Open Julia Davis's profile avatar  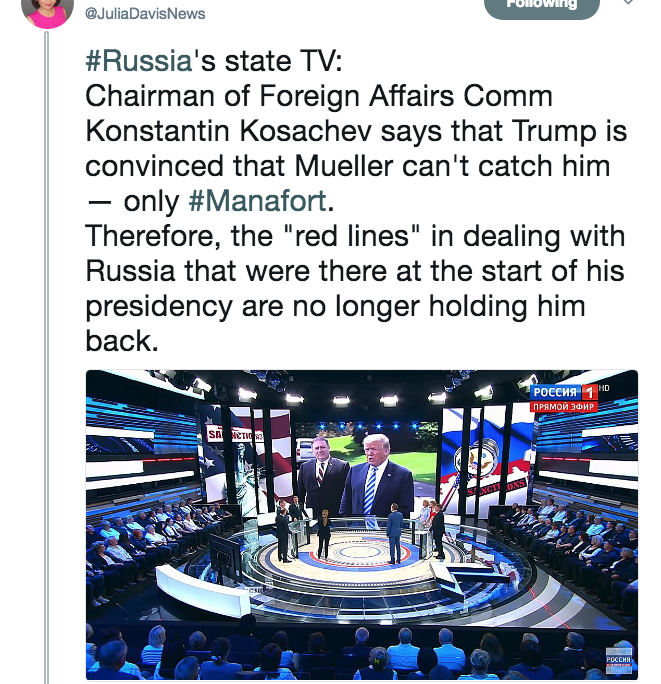pyautogui.click(x=47, y=12)
